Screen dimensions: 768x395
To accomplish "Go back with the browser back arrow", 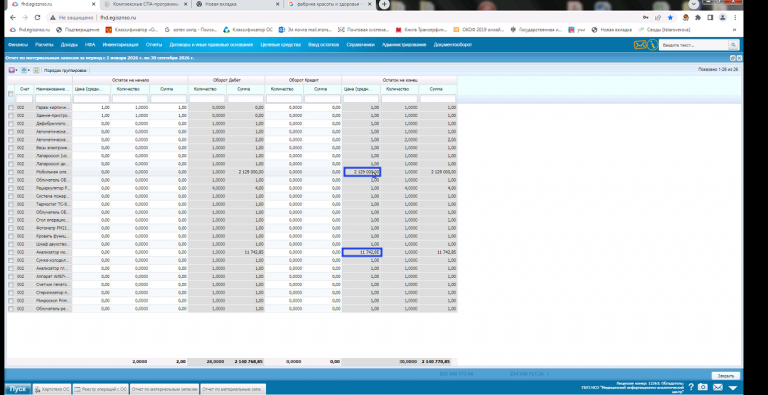I will tap(13, 18).
